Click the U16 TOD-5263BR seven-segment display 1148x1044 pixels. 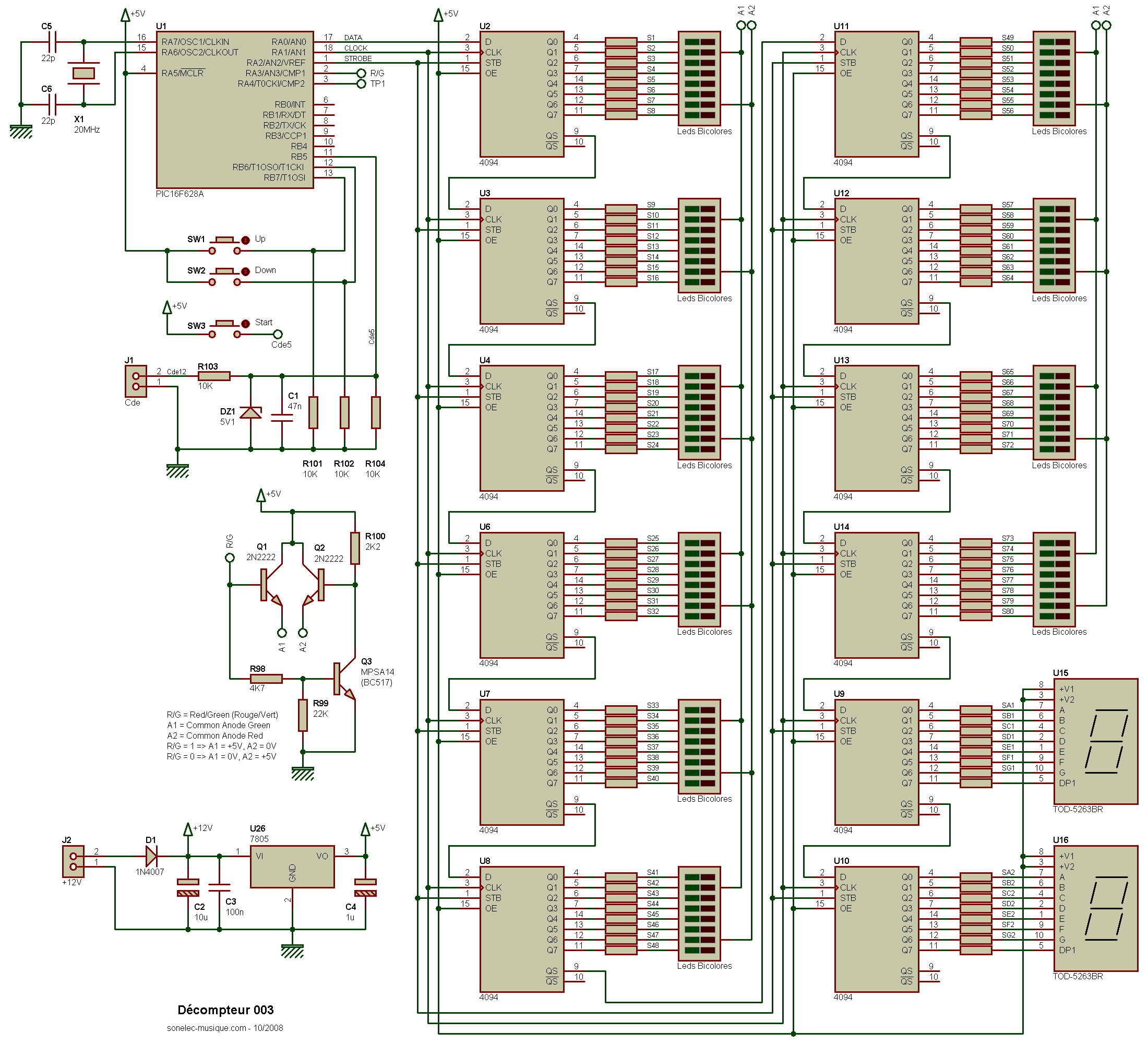pos(1096,908)
